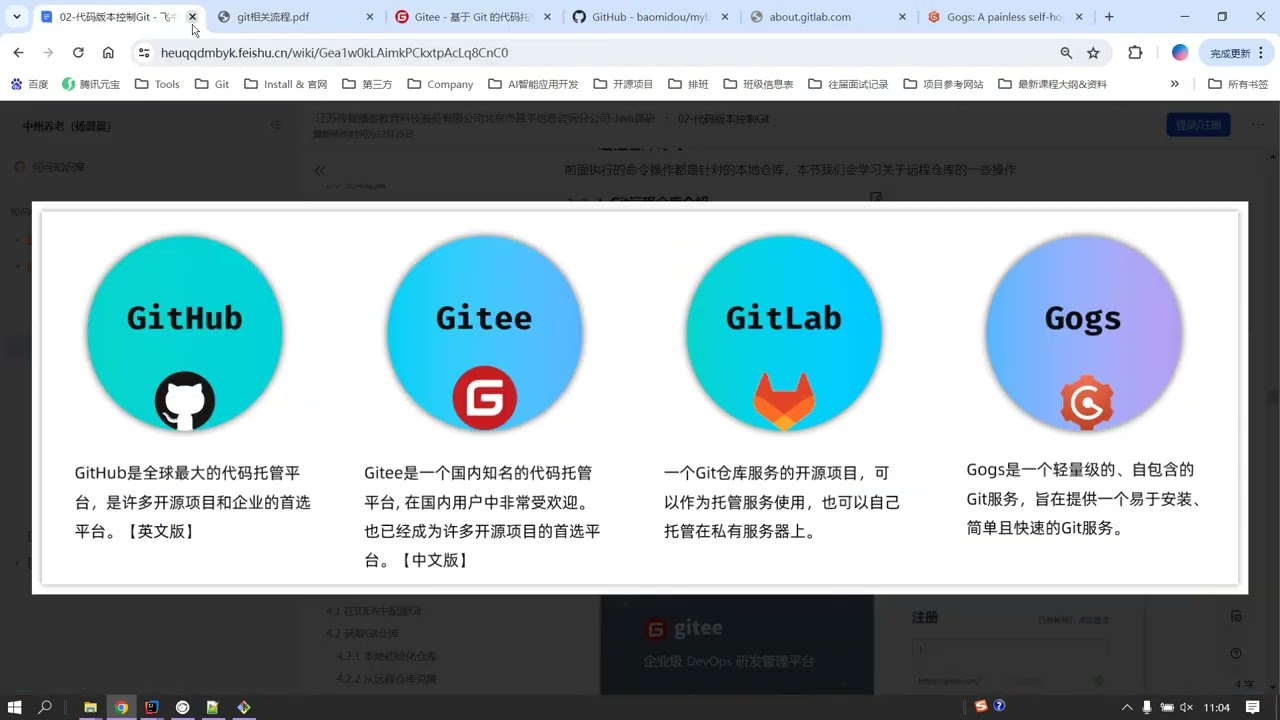
Task: View site information icon in address bar
Action: pos(144,53)
